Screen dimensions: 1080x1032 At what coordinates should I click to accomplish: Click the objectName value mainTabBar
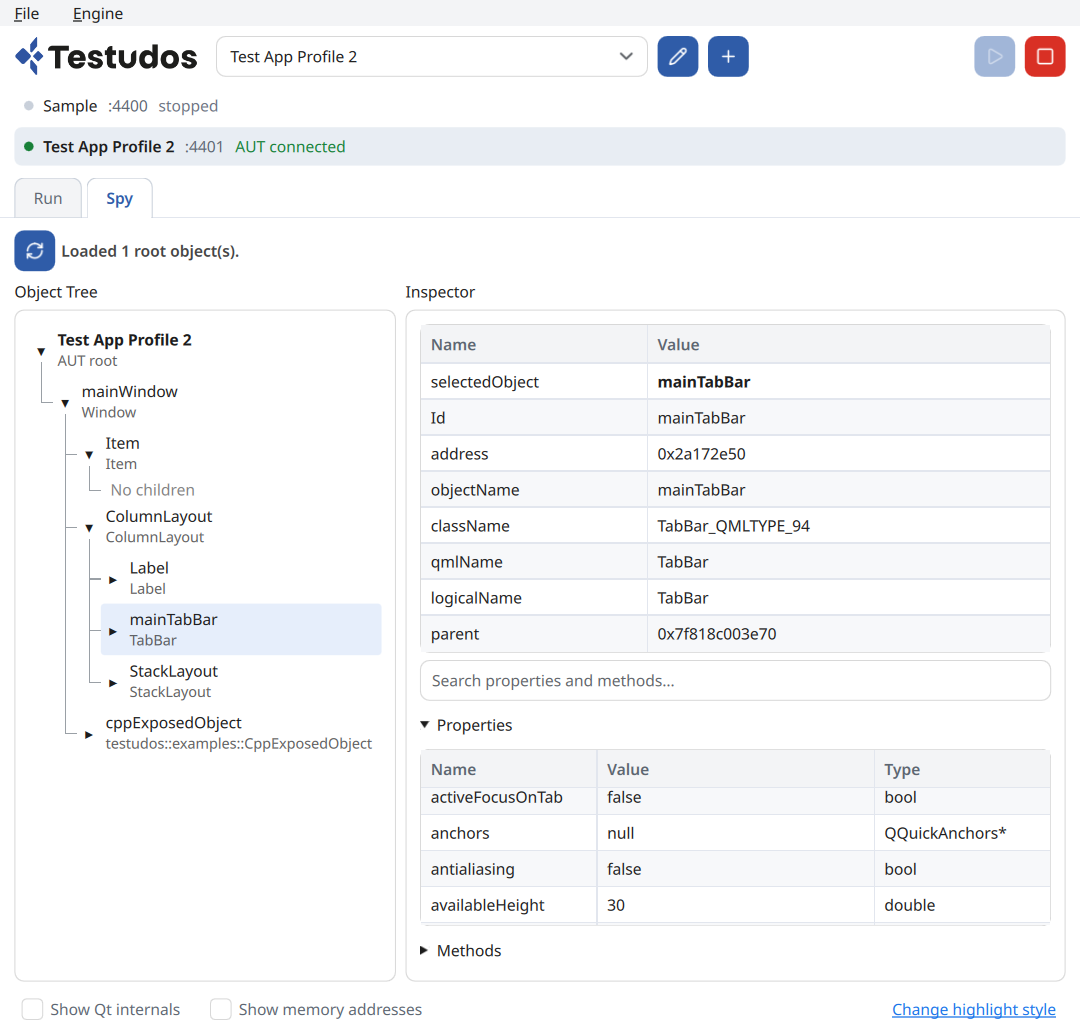tap(701, 490)
